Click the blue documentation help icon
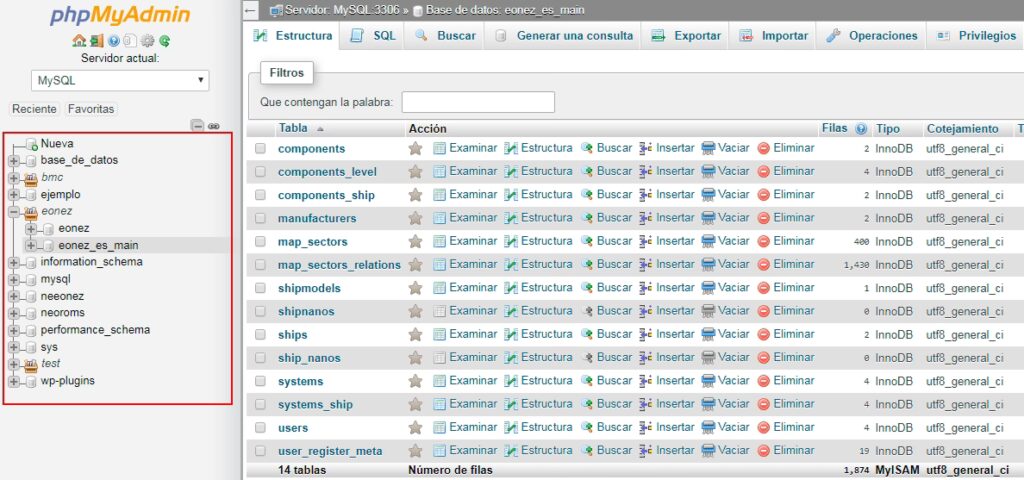The width and height of the screenshot is (1024, 480). coord(113,41)
